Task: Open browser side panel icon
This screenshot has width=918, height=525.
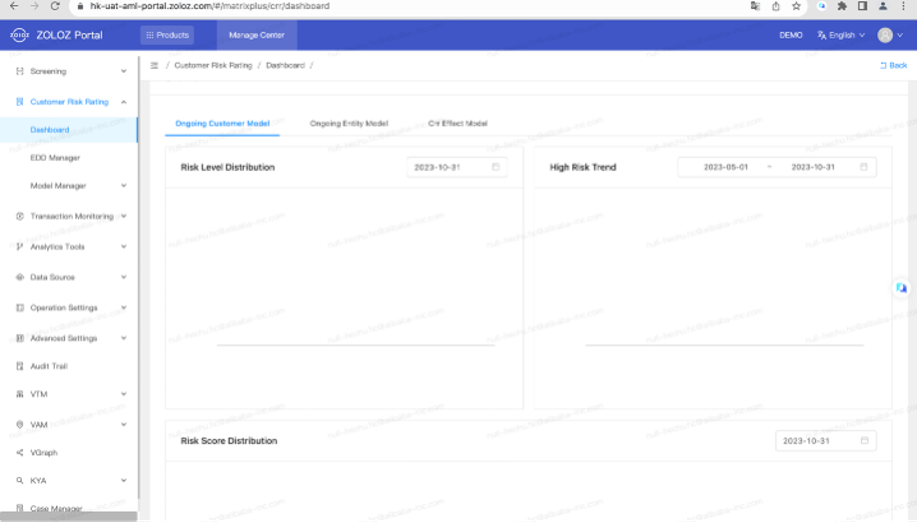Action: tap(862, 6)
